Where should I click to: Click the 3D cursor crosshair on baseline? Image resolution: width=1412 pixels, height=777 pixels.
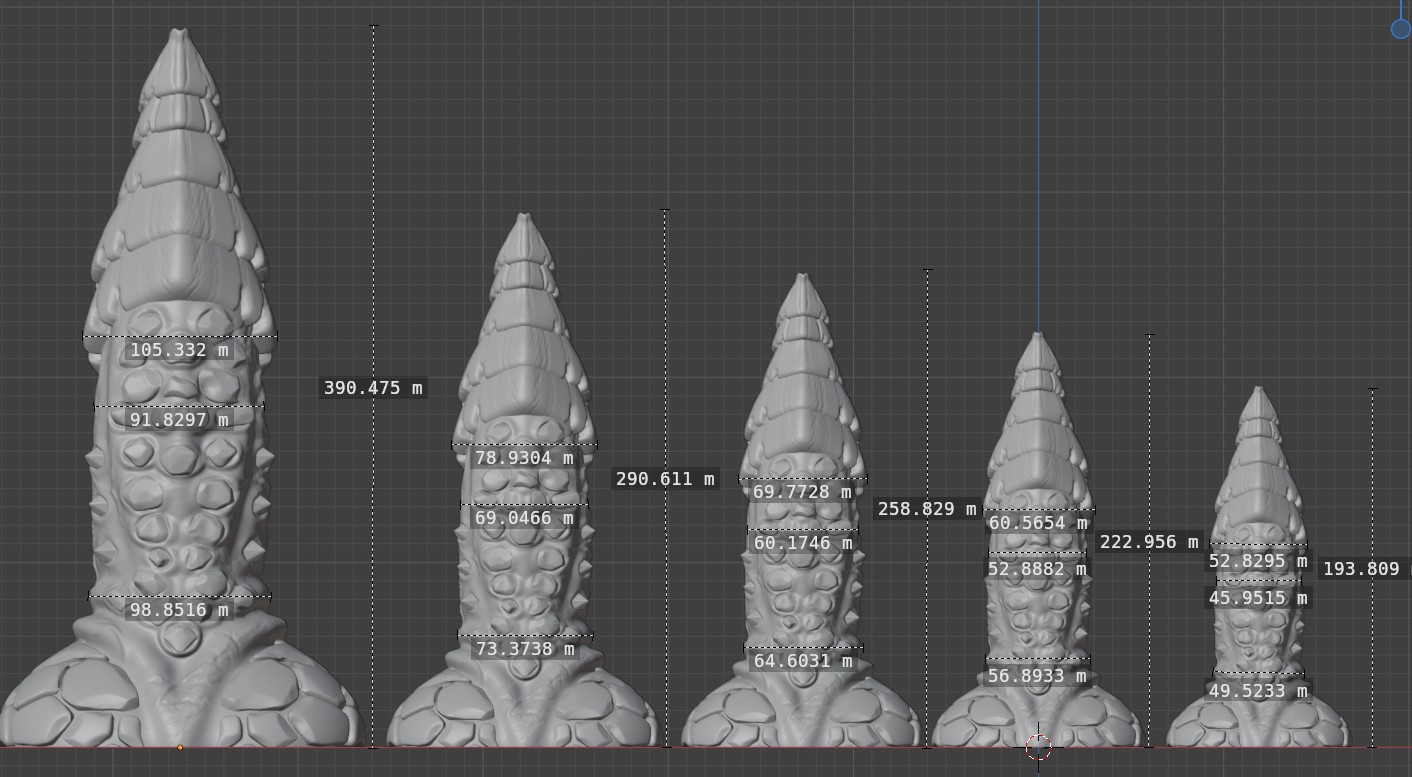1038,746
